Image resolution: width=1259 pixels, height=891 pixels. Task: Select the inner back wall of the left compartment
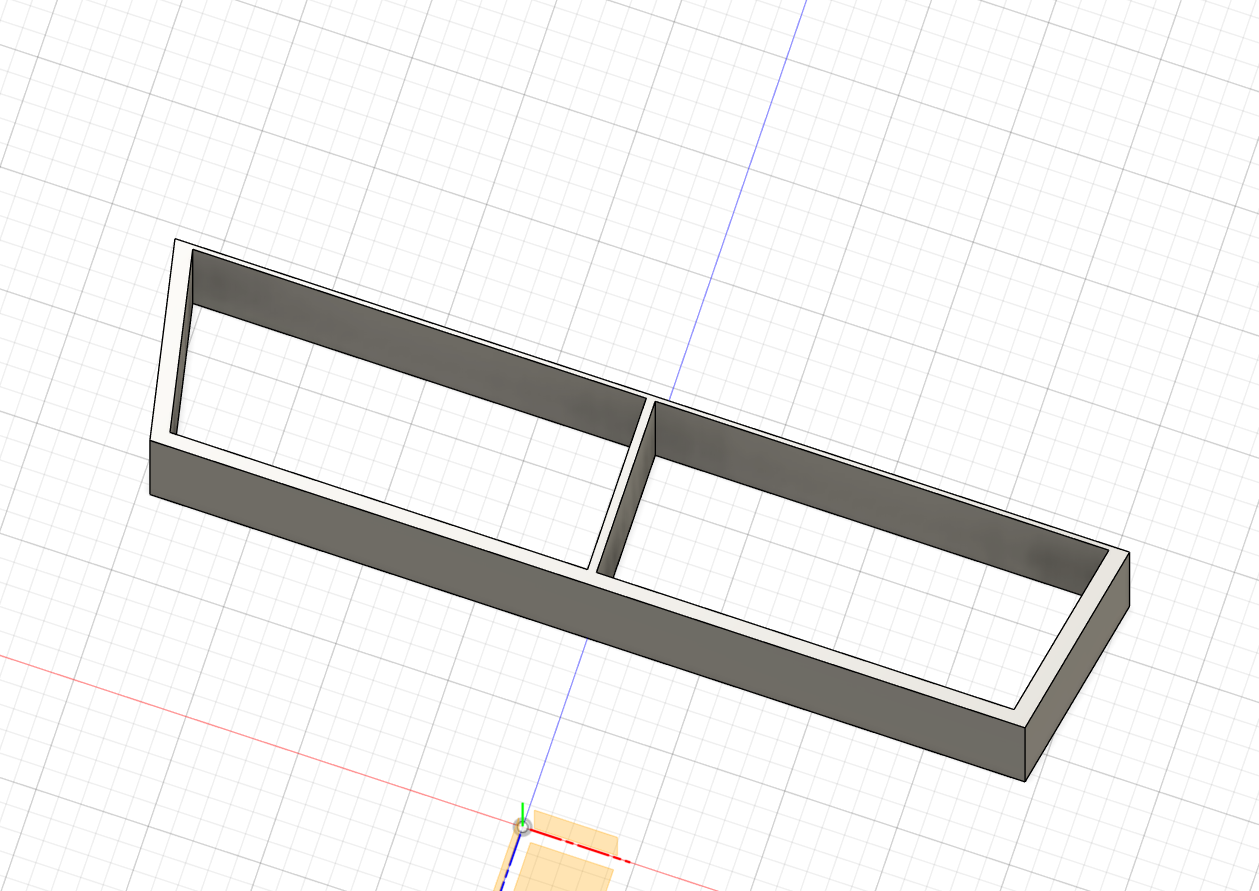tap(417, 350)
